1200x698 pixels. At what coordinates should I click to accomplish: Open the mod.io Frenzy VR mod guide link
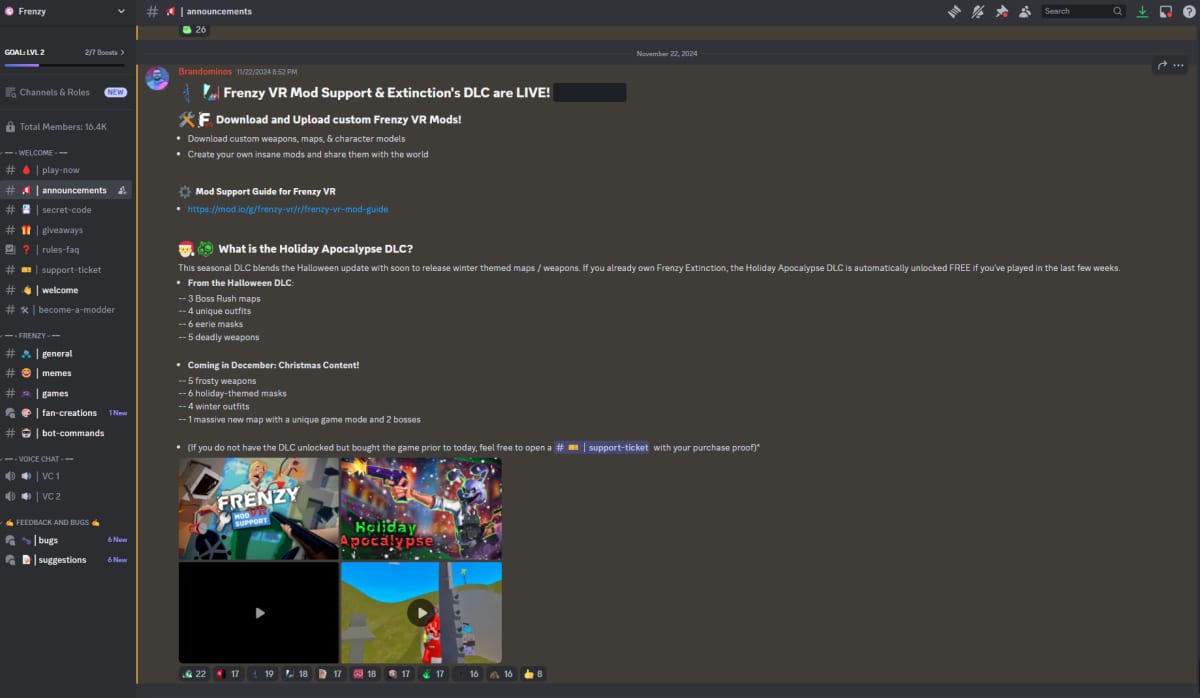coord(288,209)
